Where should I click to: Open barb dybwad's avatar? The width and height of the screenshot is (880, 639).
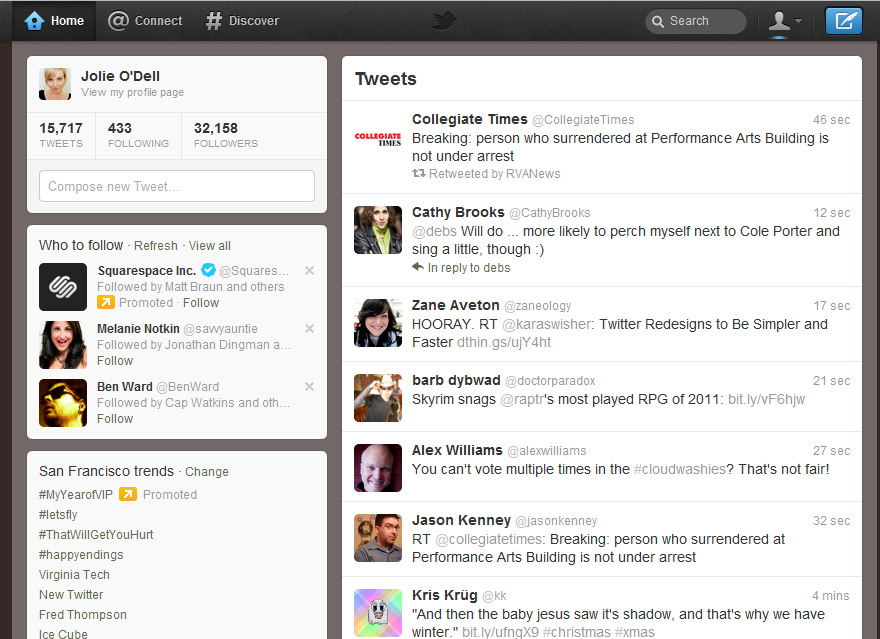point(378,398)
